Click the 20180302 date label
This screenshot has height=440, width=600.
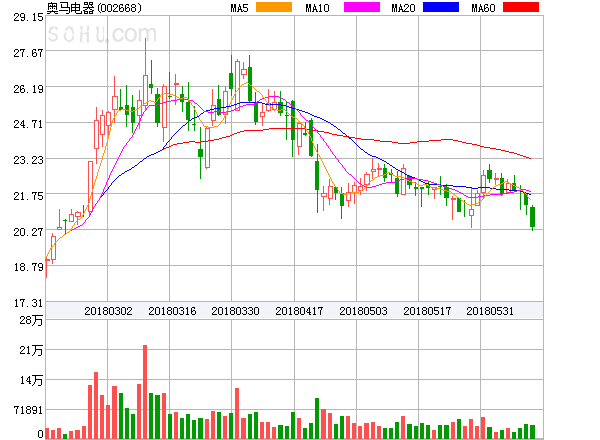click(108, 311)
